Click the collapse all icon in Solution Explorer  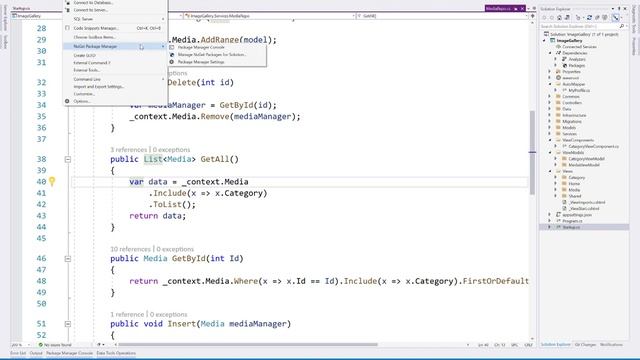597,18
